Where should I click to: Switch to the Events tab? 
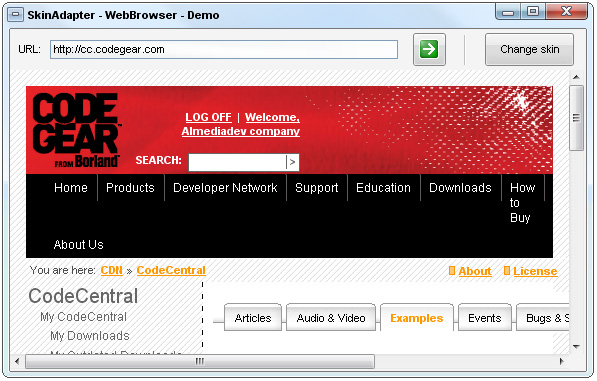coord(485,317)
